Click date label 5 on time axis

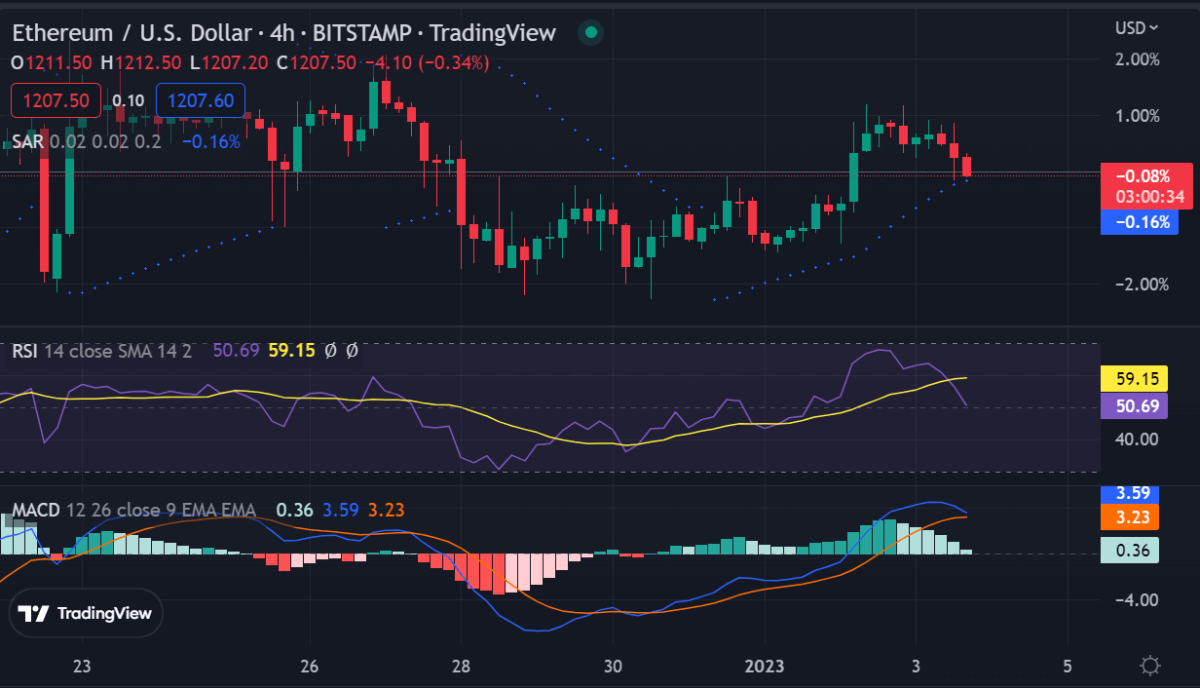click(x=1068, y=666)
